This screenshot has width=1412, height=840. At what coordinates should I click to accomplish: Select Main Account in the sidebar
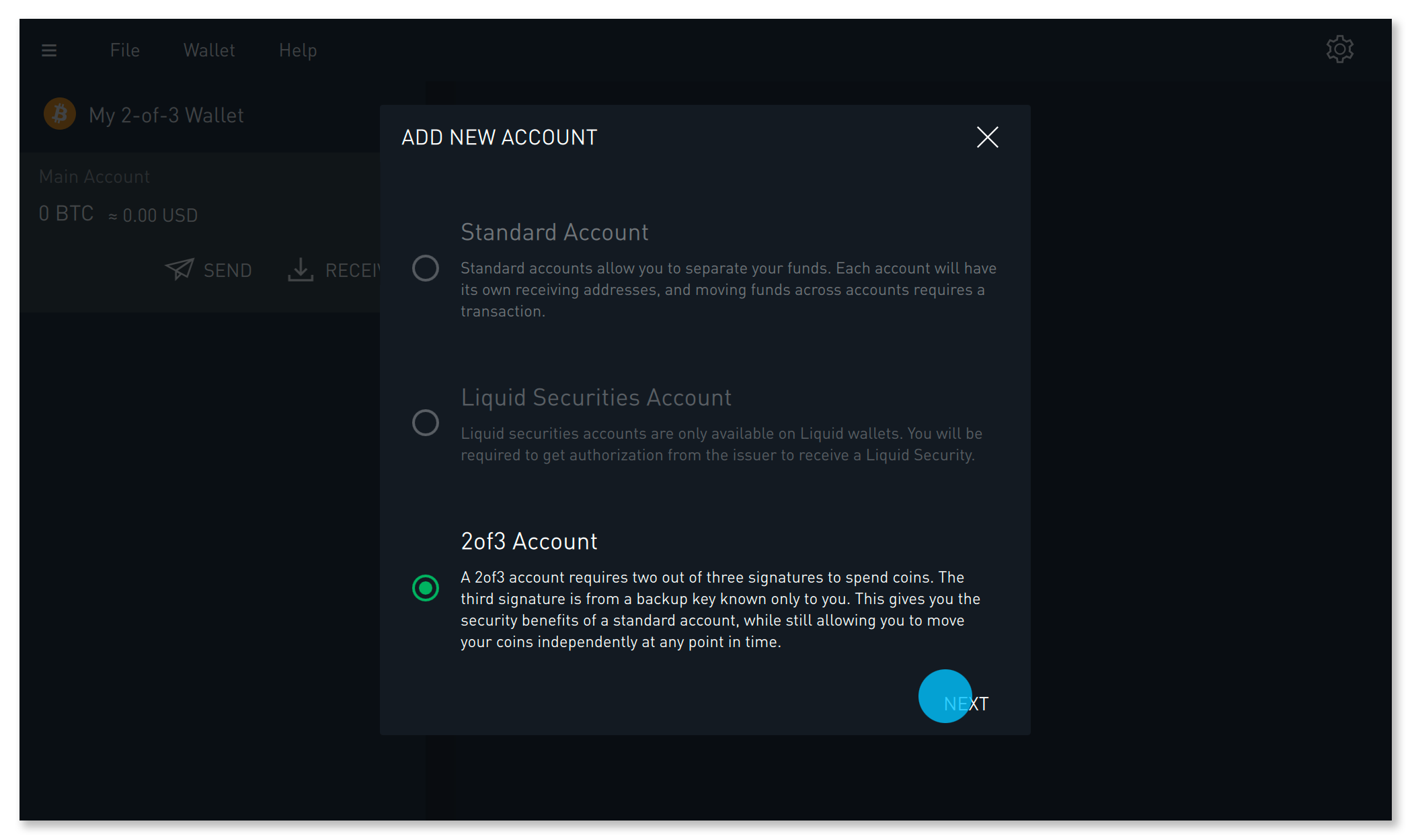[x=95, y=177]
